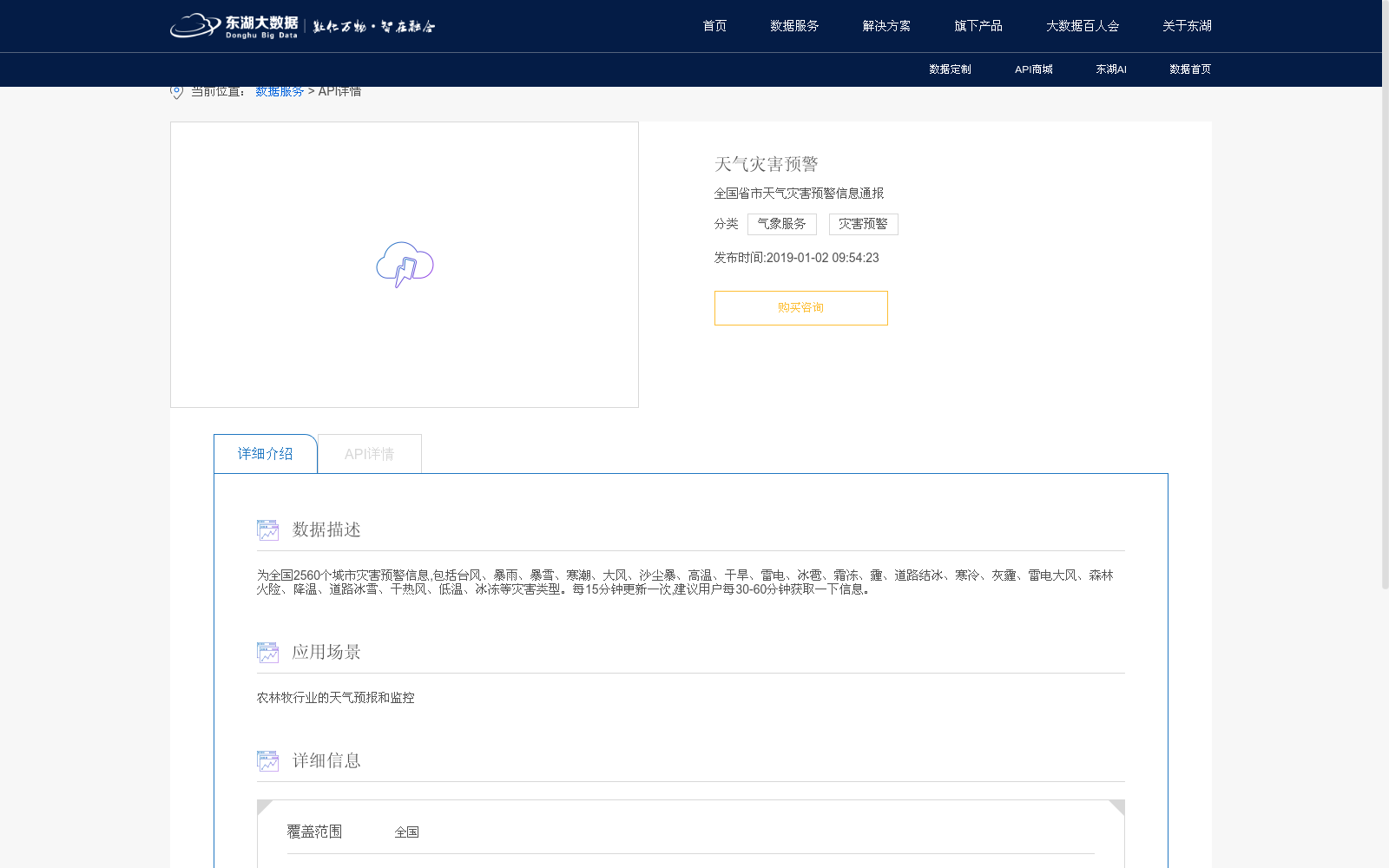1389x868 pixels.
Task: Click the 数据描述 heading
Action: [326, 529]
